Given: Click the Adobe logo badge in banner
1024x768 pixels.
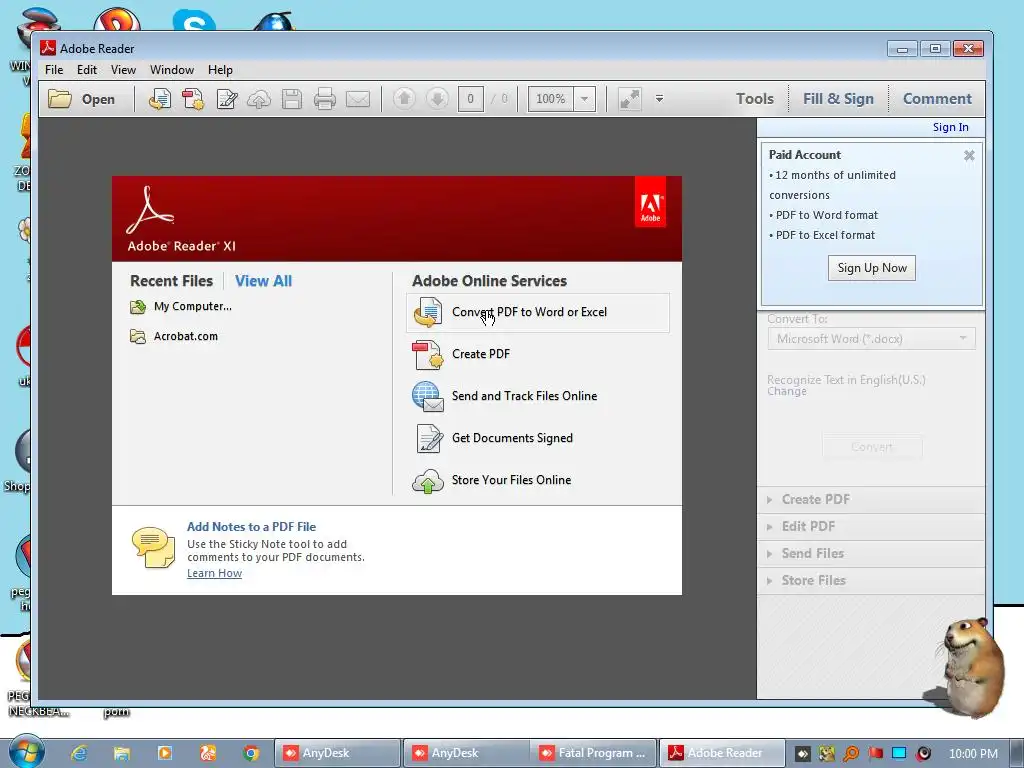Looking at the screenshot, I should click(650, 202).
